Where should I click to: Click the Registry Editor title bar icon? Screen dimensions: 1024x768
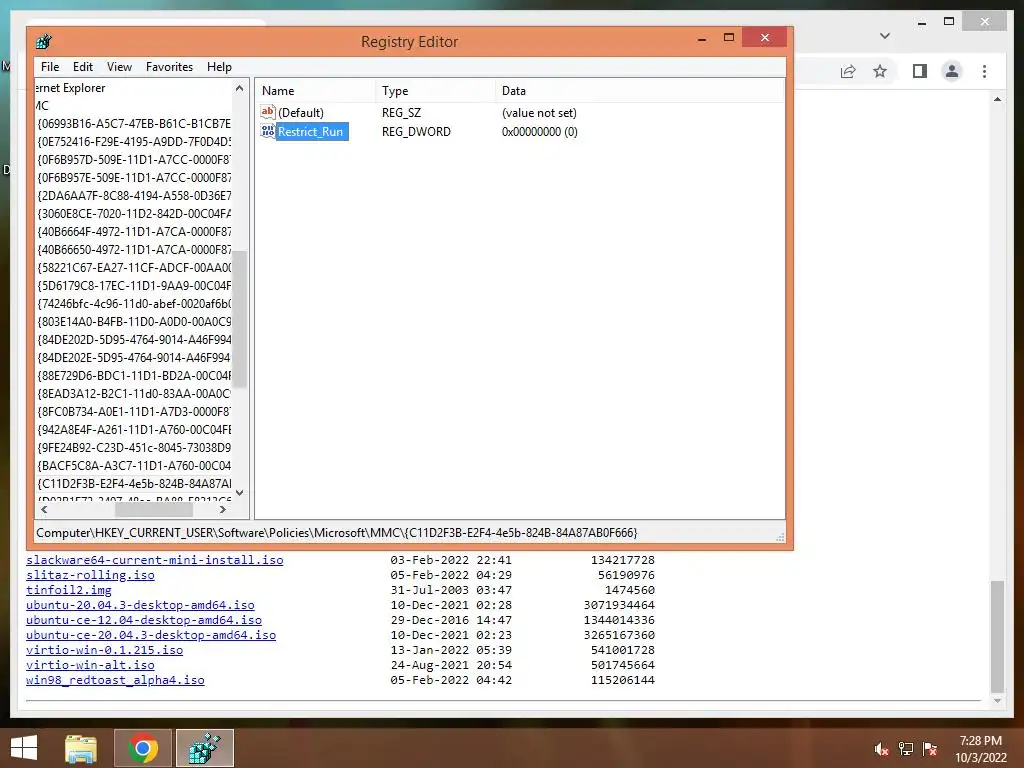pos(44,42)
